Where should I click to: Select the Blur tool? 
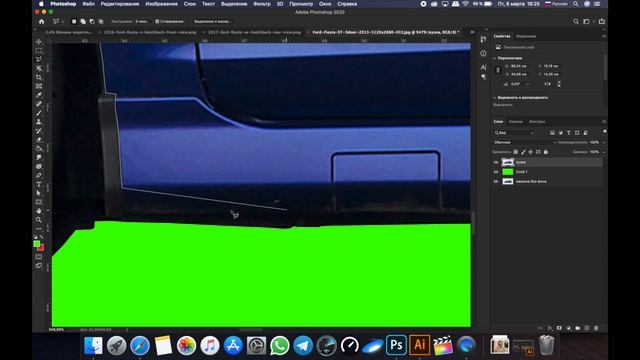click(x=39, y=158)
